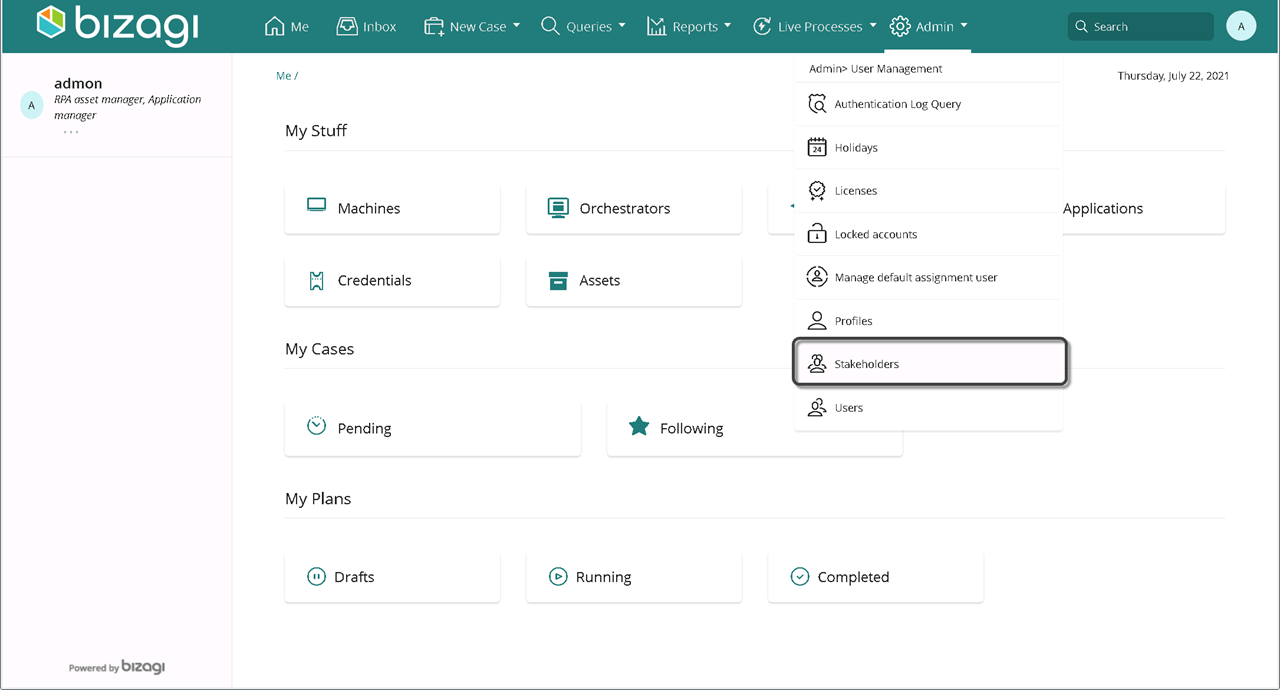1280x690 pixels.
Task: Open the Credentials card
Action: tap(392, 280)
